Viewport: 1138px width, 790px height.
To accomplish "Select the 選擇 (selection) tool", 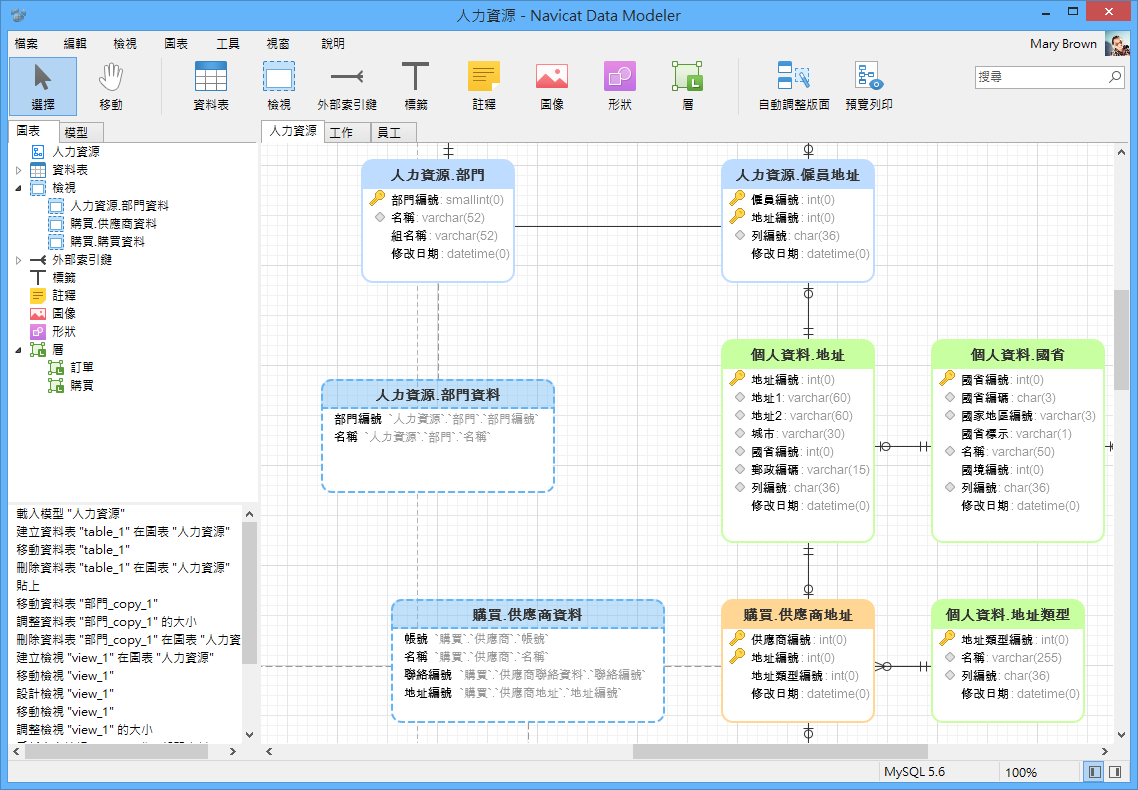I will click(x=42, y=85).
